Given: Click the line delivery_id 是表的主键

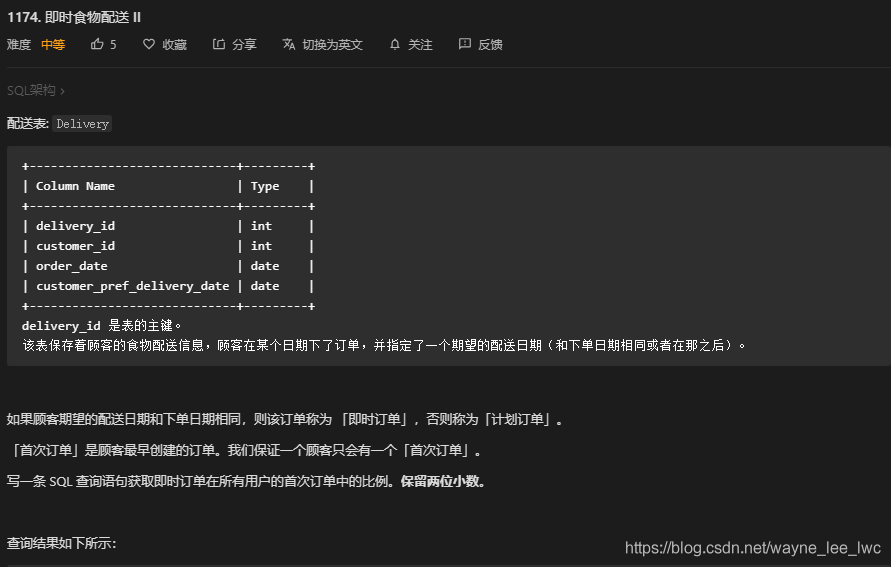Looking at the screenshot, I should [x=102, y=326].
